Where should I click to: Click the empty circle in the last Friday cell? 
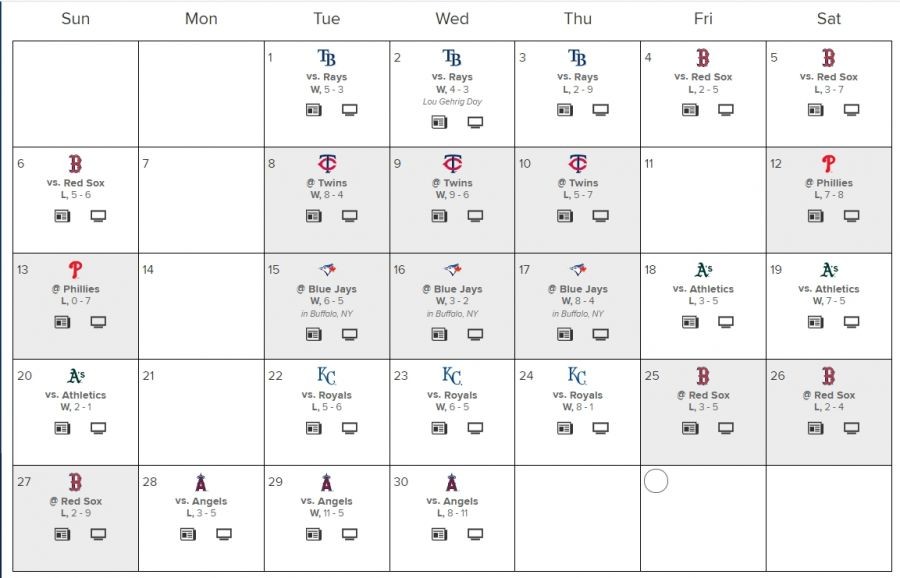(x=656, y=481)
